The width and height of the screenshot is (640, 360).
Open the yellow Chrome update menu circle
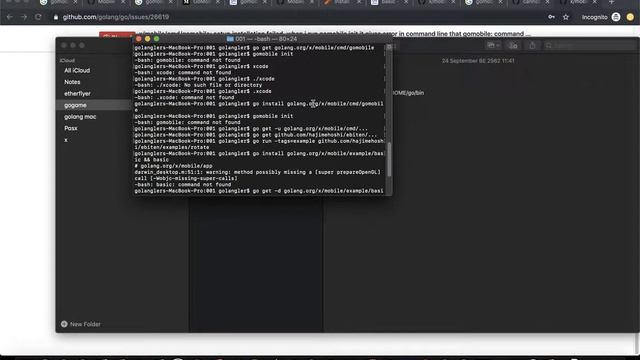(630, 17)
